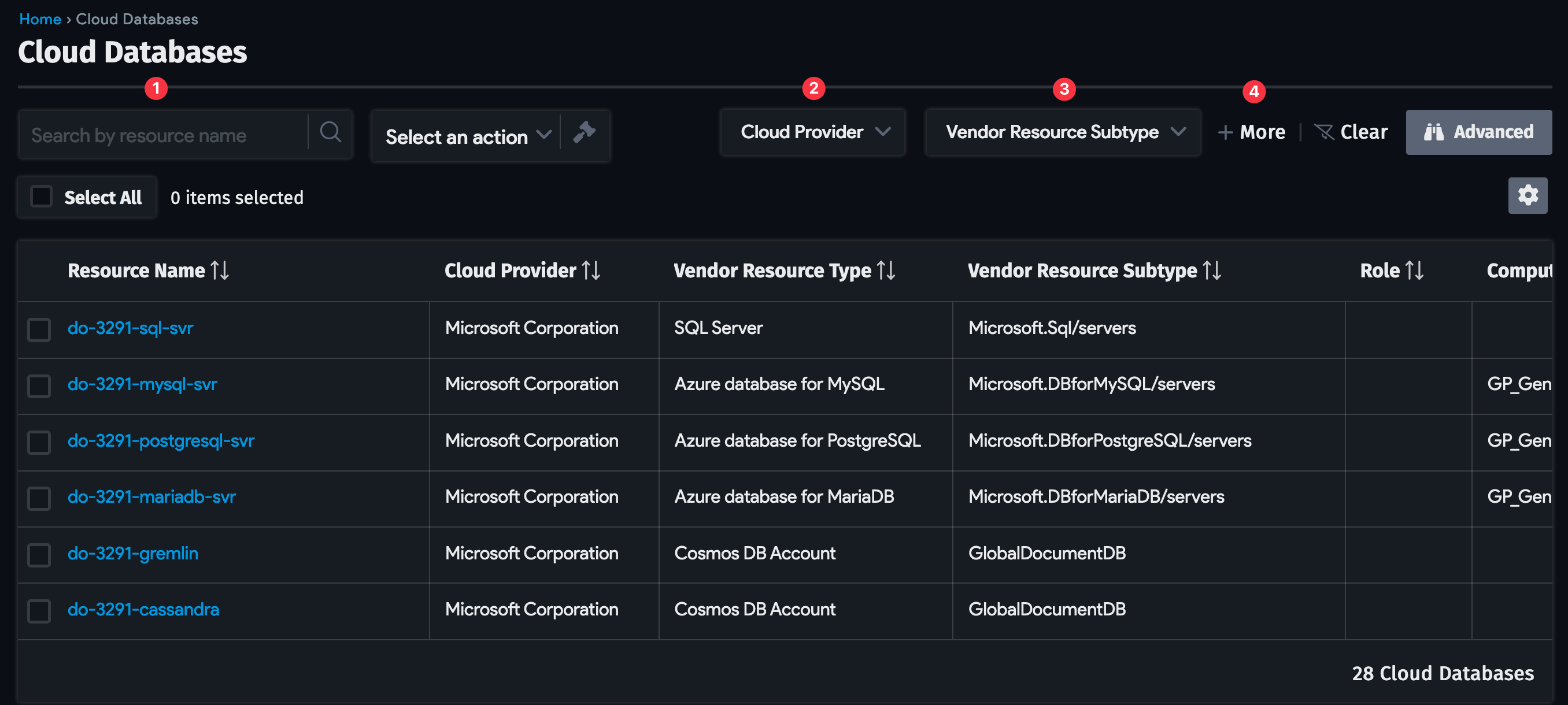
Task: Go to Home via the breadcrumb
Action: click(39, 18)
